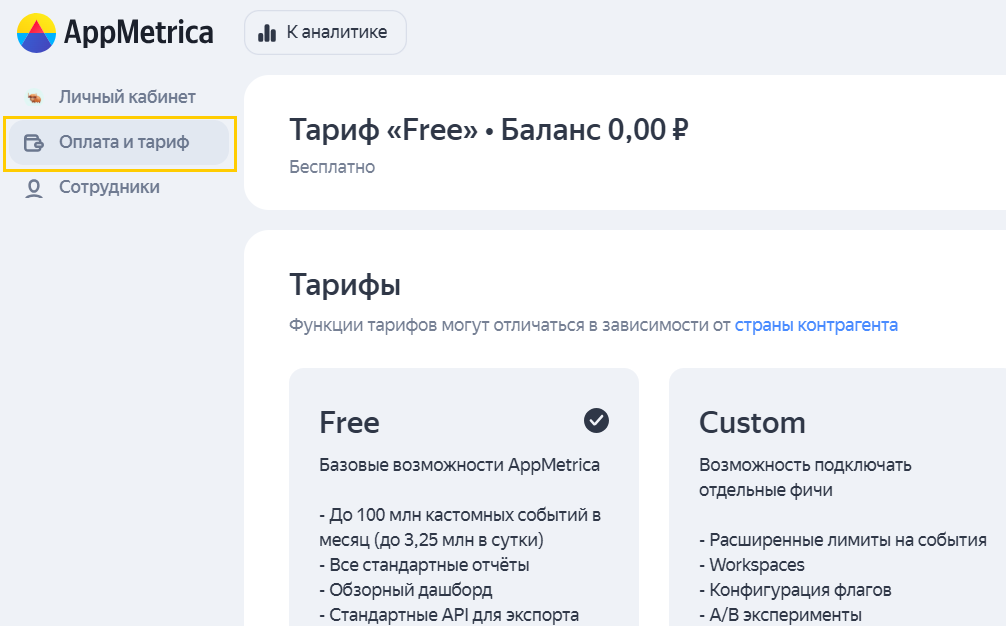Click the AppMetrica round logo icon
This screenshot has width=1006, height=626.
[36, 33]
